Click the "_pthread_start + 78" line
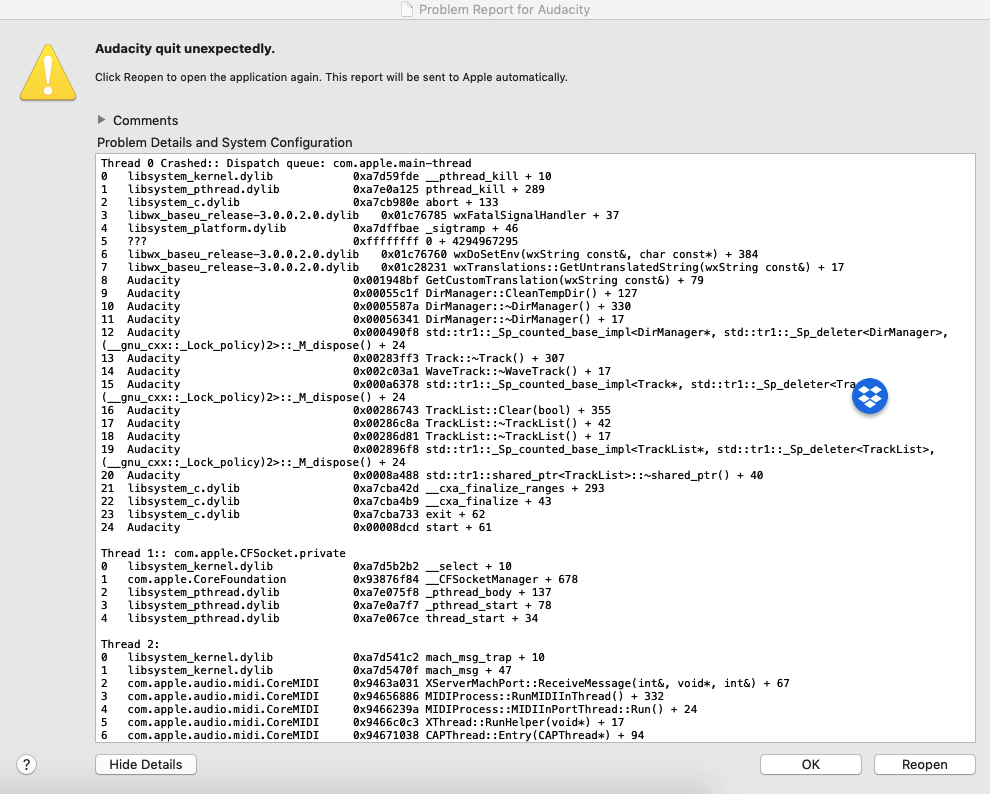This screenshot has height=794, width=990. coord(326,605)
